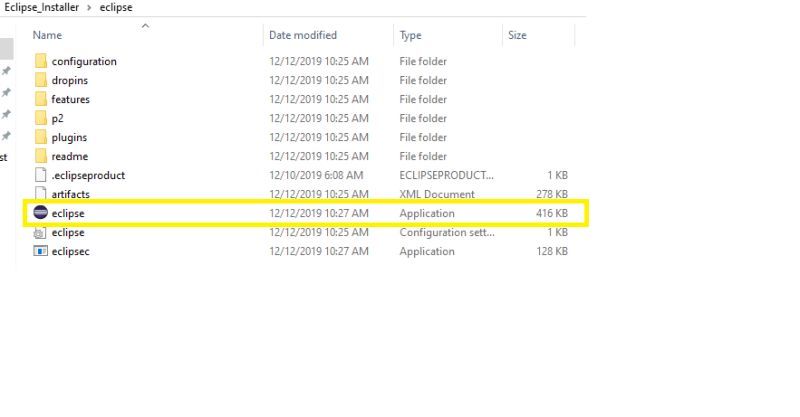Viewport: 800px width, 417px height.
Task: Click the 278 KB size cell
Action: 552,194
